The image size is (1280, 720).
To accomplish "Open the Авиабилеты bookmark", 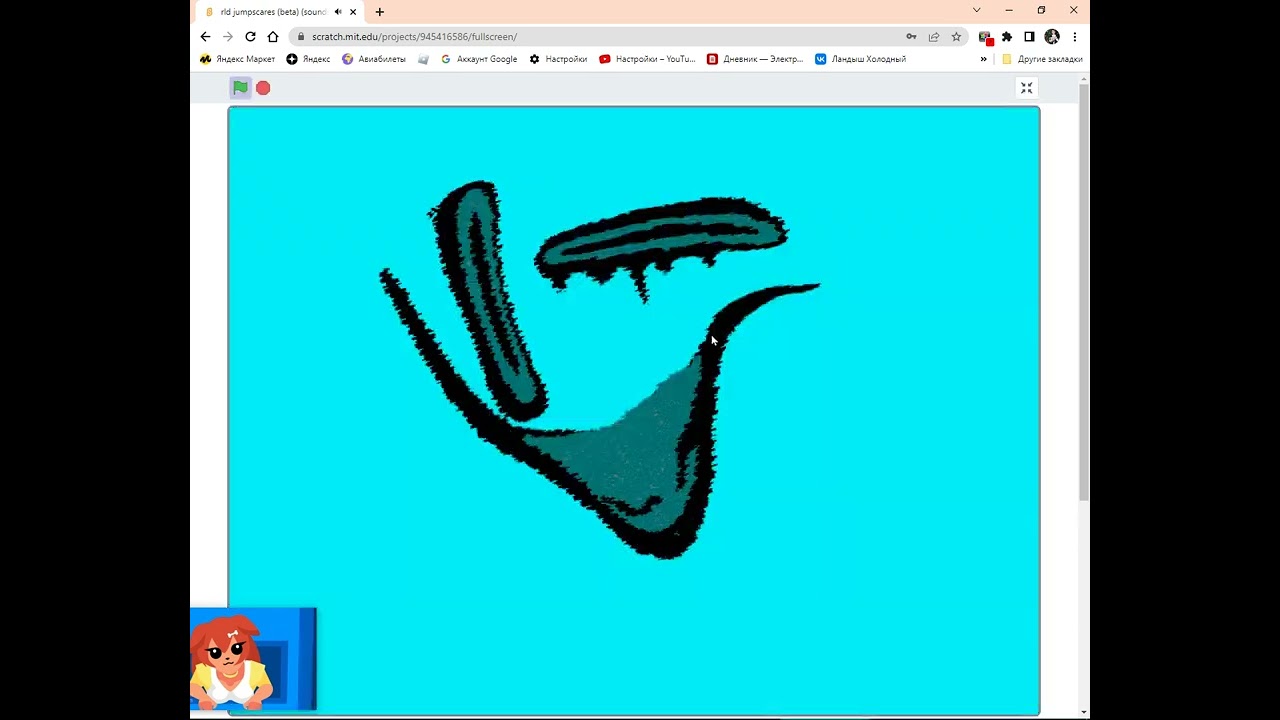I will click(374, 59).
